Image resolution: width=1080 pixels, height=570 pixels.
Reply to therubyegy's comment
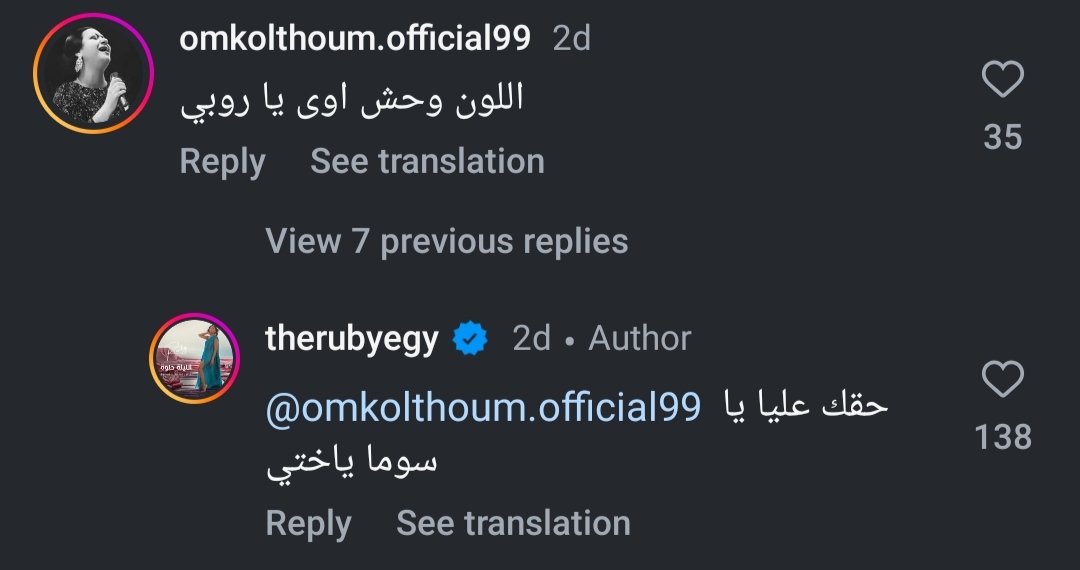[308, 523]
